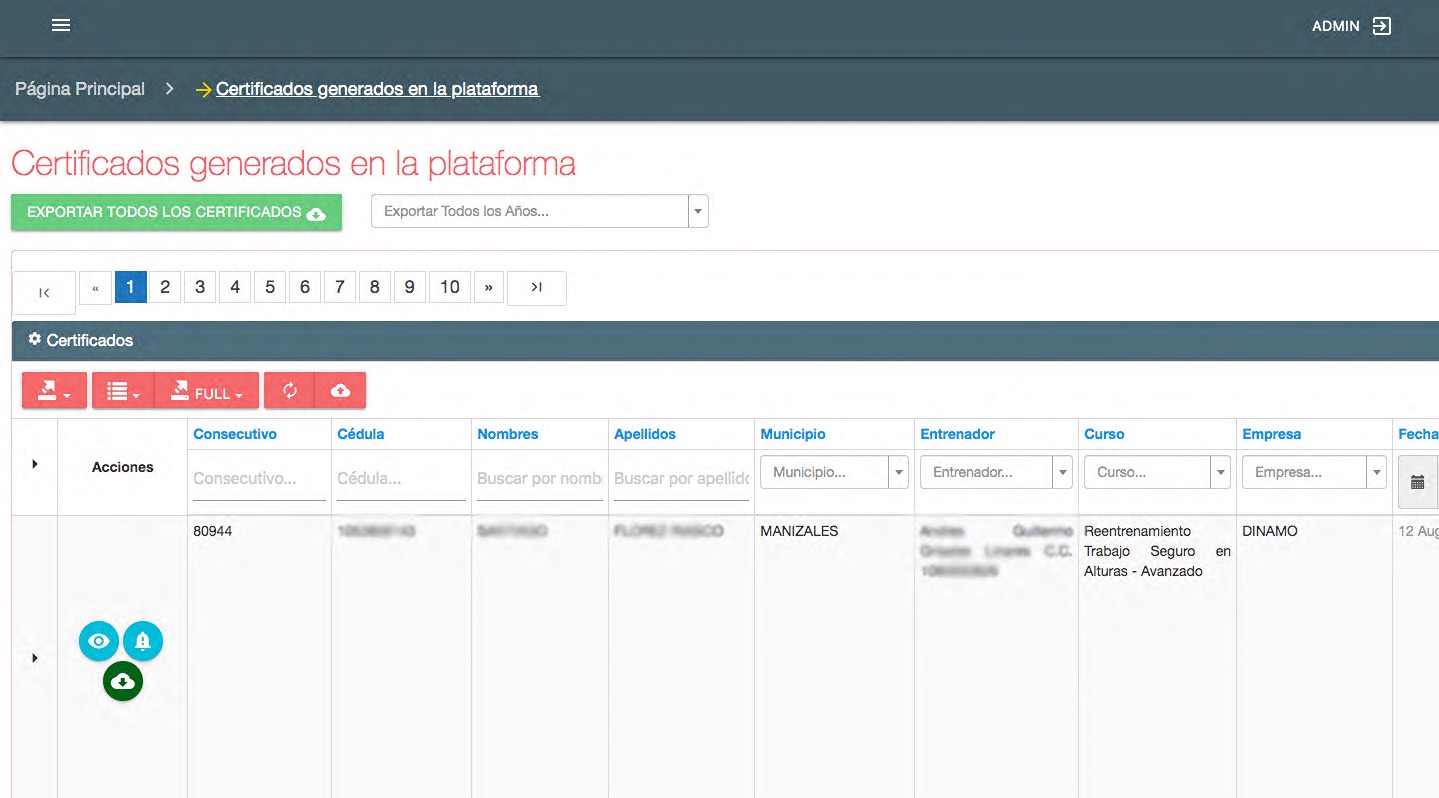1439x798 pixels.
Task: Click Exportar Todos Los Certificados button
Action: pos(176,213)
